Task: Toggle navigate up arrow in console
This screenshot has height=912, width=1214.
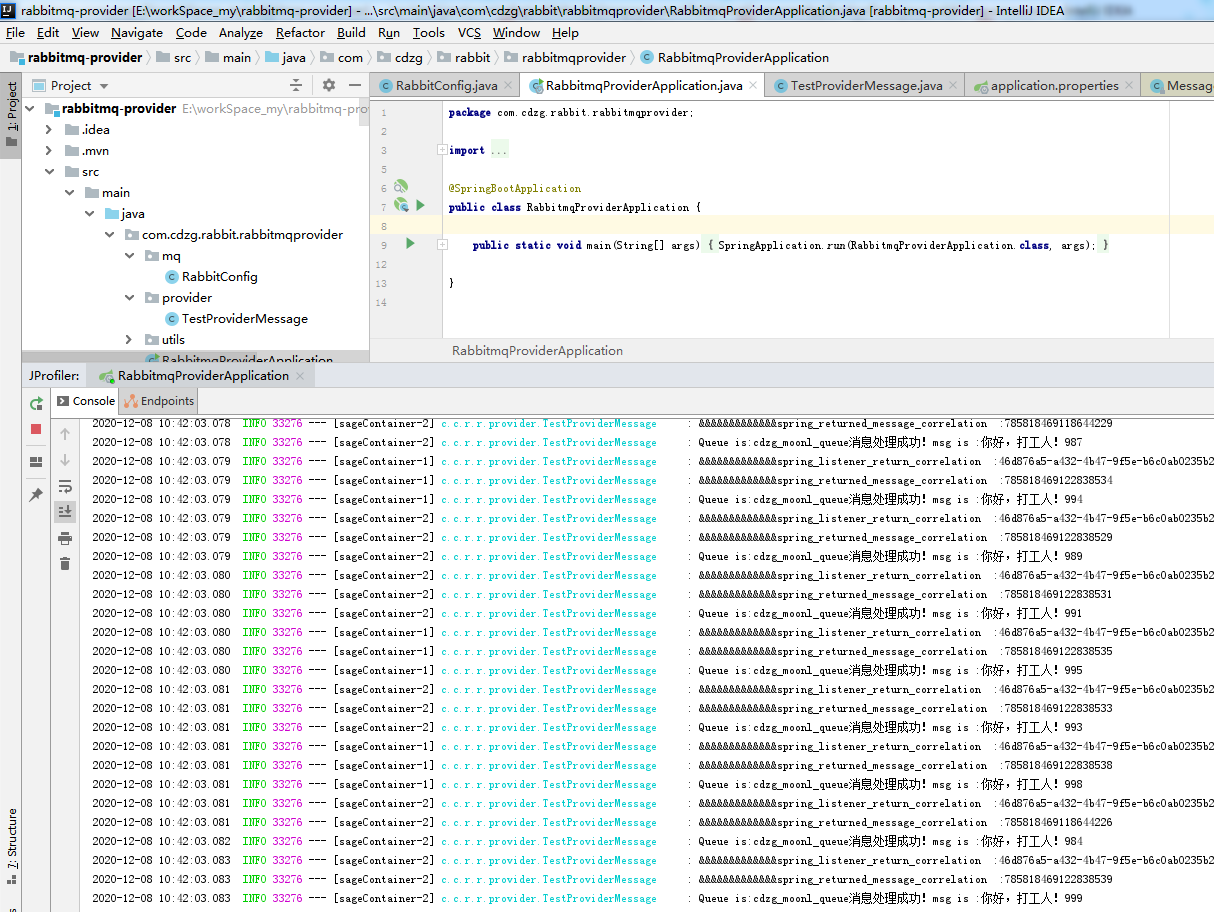Action: [65, 434]
